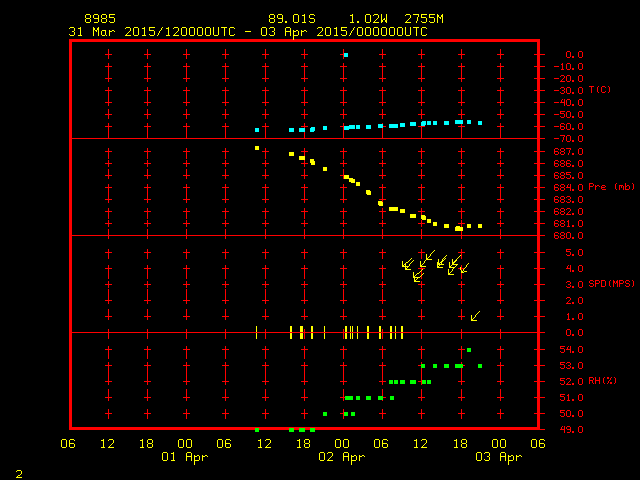Click the T(C) temperature axis label
The image size is (640, 480).
coord(600,89)
